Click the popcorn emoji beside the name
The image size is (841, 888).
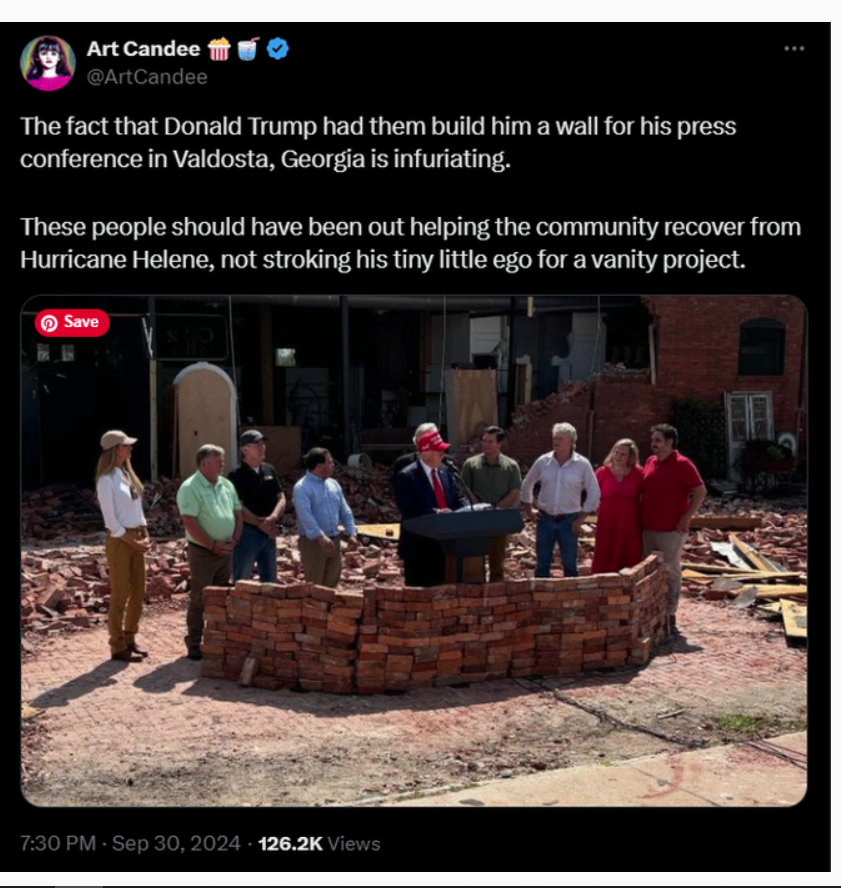(x=219, y=49)
